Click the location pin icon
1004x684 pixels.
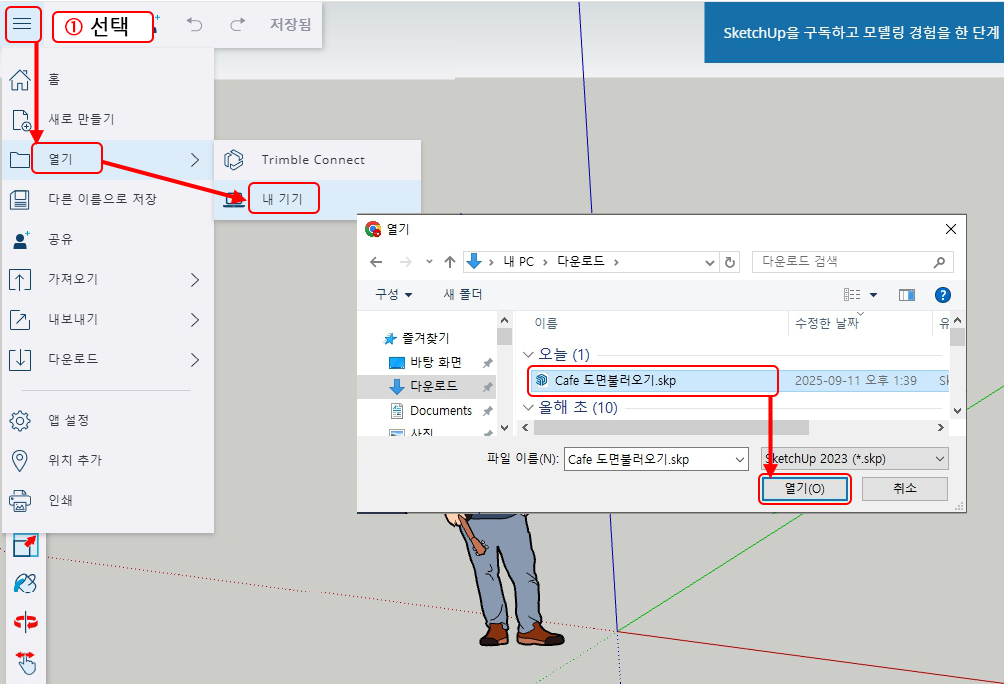click(20, 460)
